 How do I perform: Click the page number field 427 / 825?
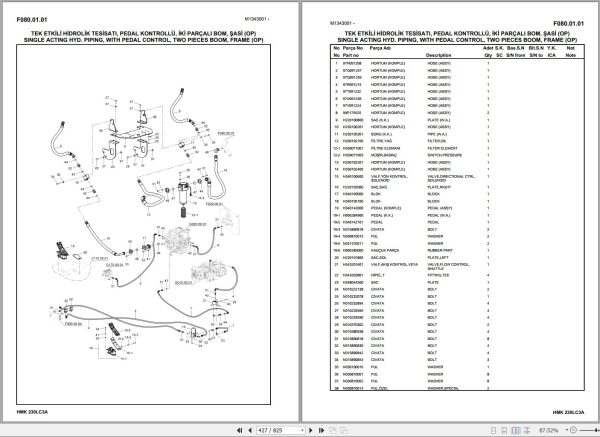277,430
